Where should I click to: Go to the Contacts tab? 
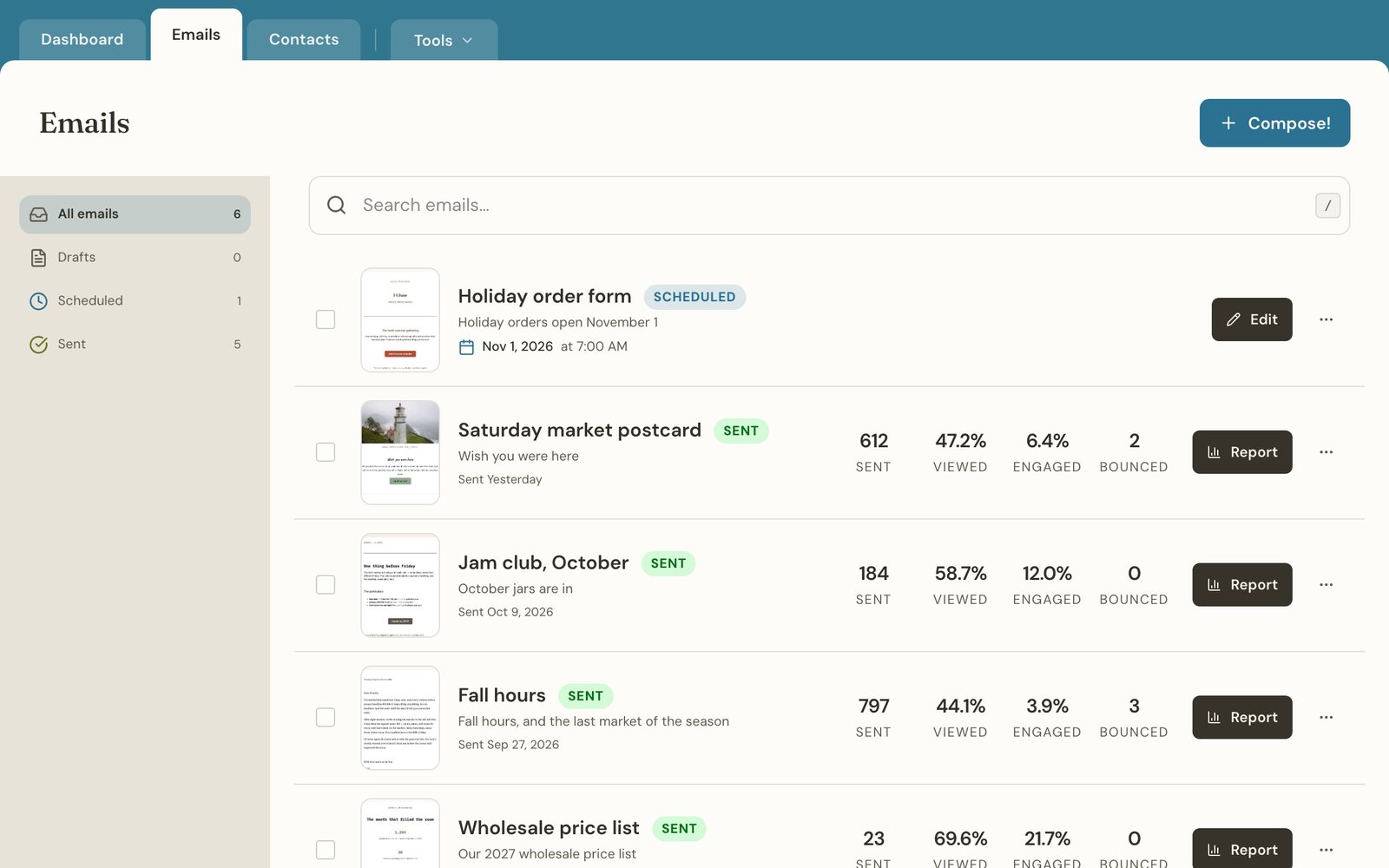pos(304,40)
